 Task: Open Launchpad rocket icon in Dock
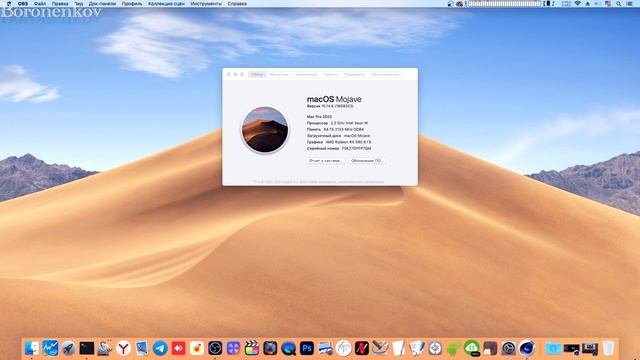point(69,348)
